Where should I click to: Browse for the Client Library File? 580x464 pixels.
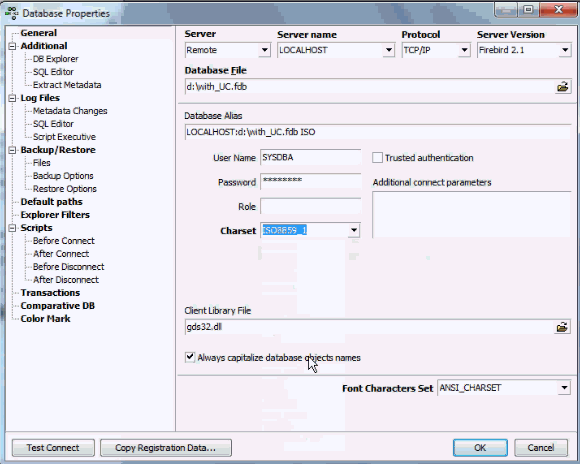(562, 327)
